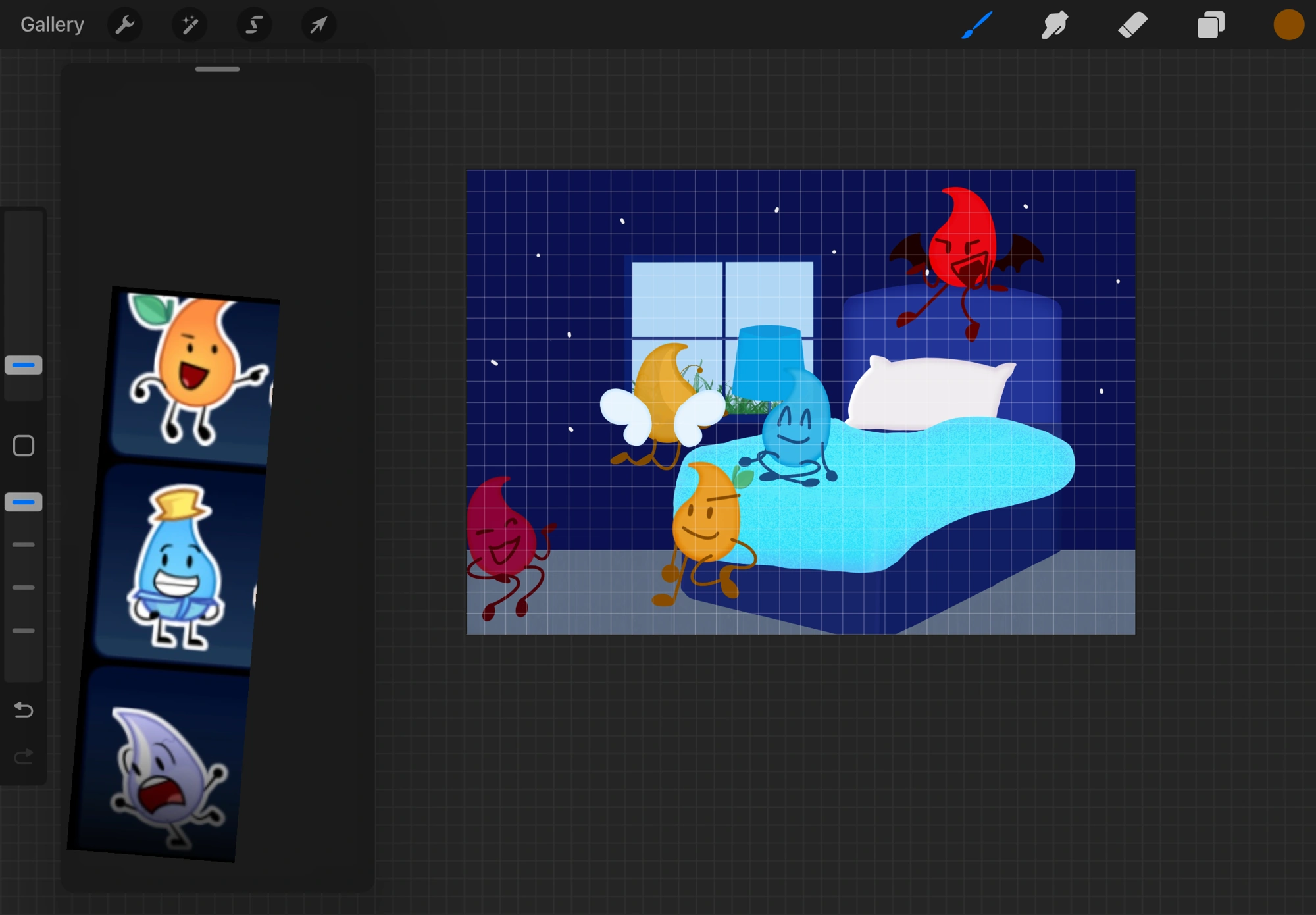Screen dimensions: 1316x915
Task: Return to the Gallery
Action: (52, 24)
